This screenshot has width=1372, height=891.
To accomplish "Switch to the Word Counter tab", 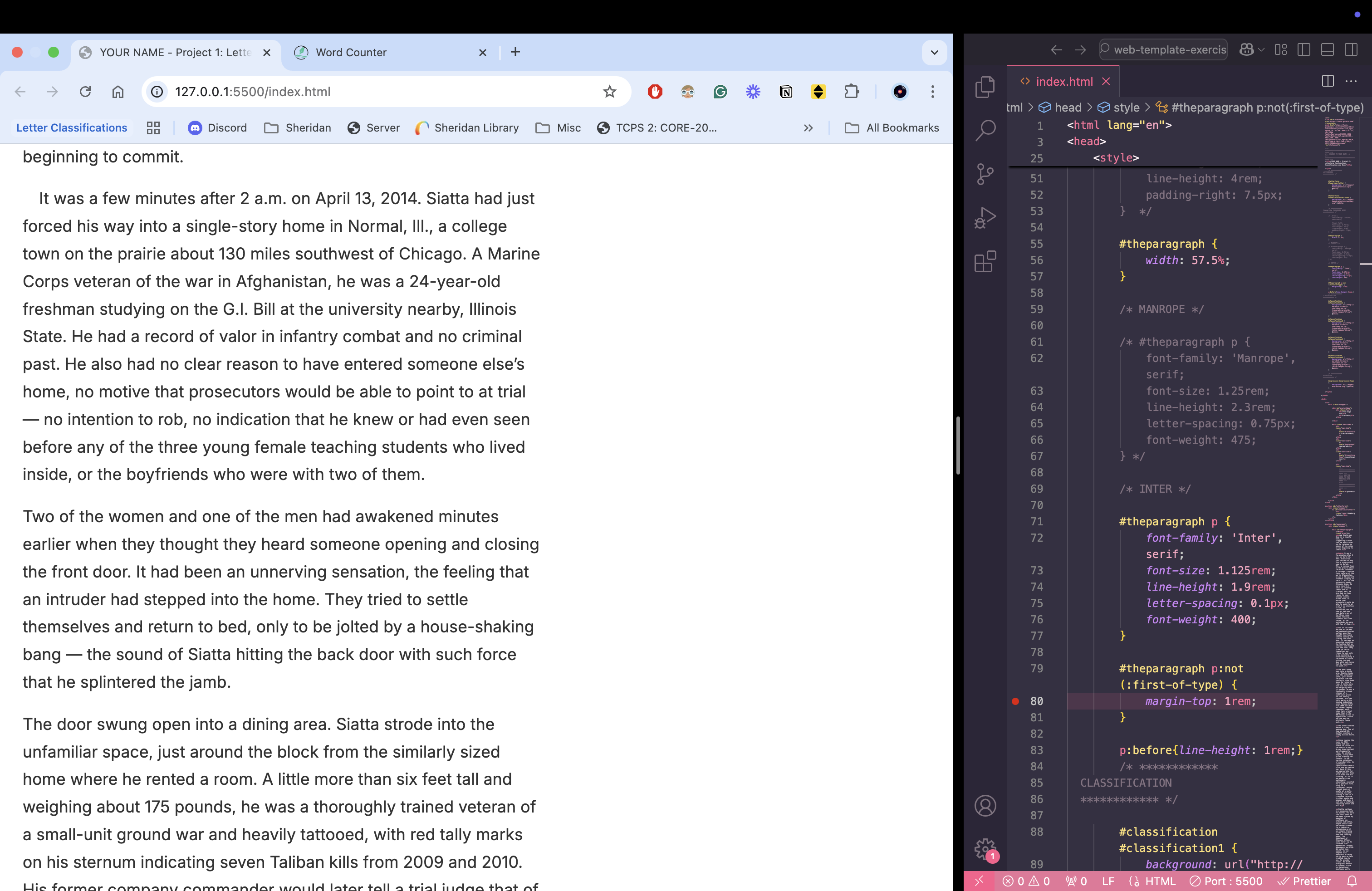I will click(x=352, y=53).
